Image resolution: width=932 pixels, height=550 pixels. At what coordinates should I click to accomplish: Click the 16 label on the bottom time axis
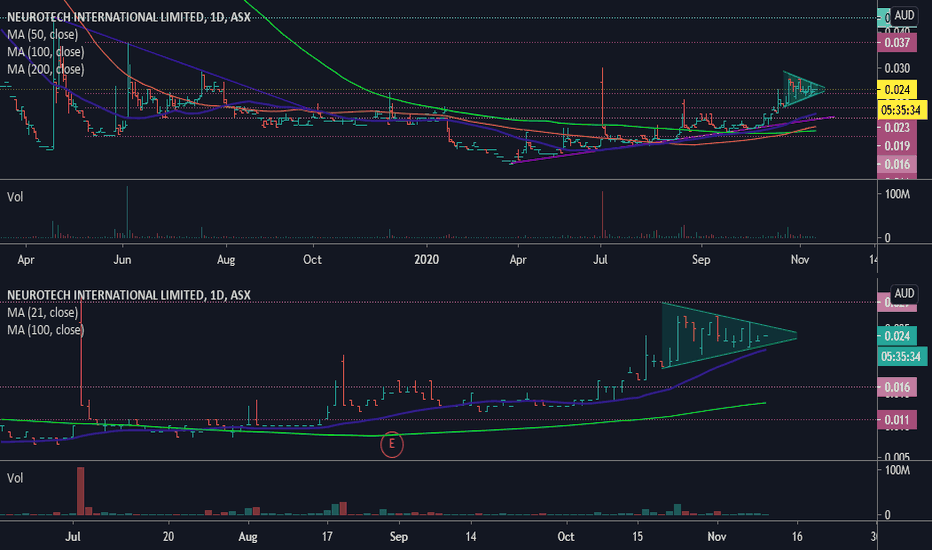tap(797, 536)
